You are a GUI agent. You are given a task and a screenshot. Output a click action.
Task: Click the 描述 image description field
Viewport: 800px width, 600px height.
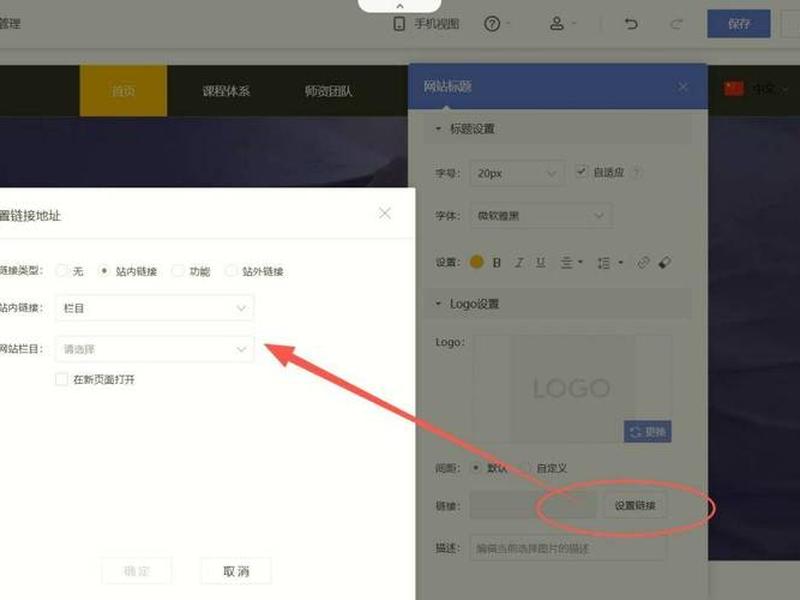coord(567,548)
